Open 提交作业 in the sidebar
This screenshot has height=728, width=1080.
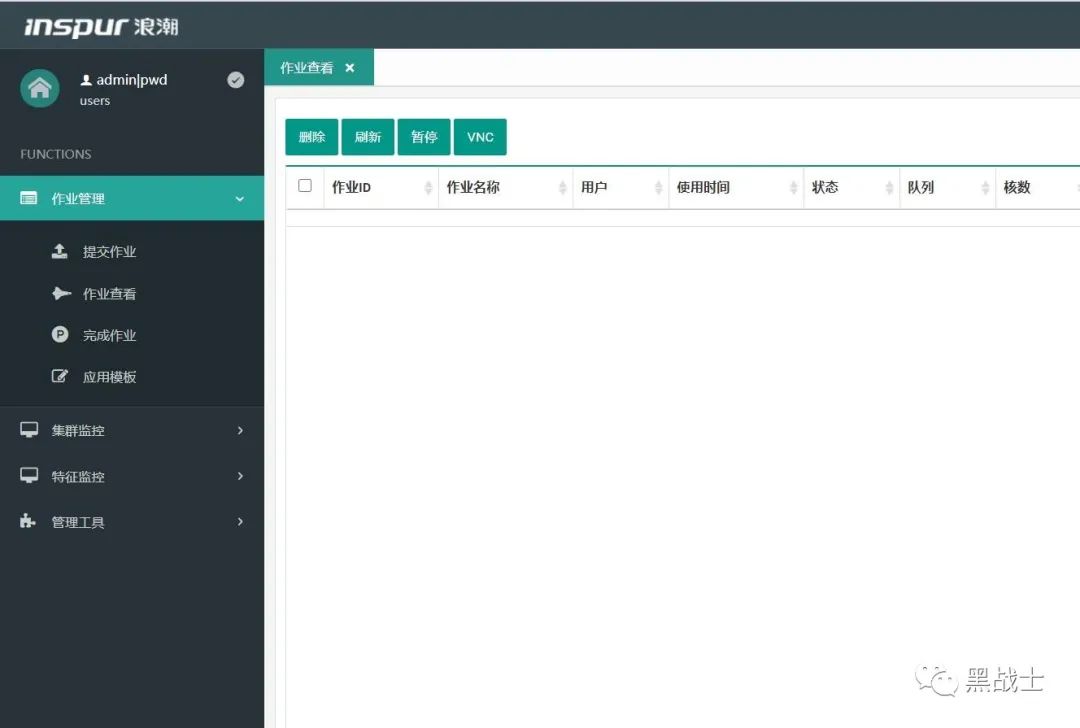tap(110, 252)
